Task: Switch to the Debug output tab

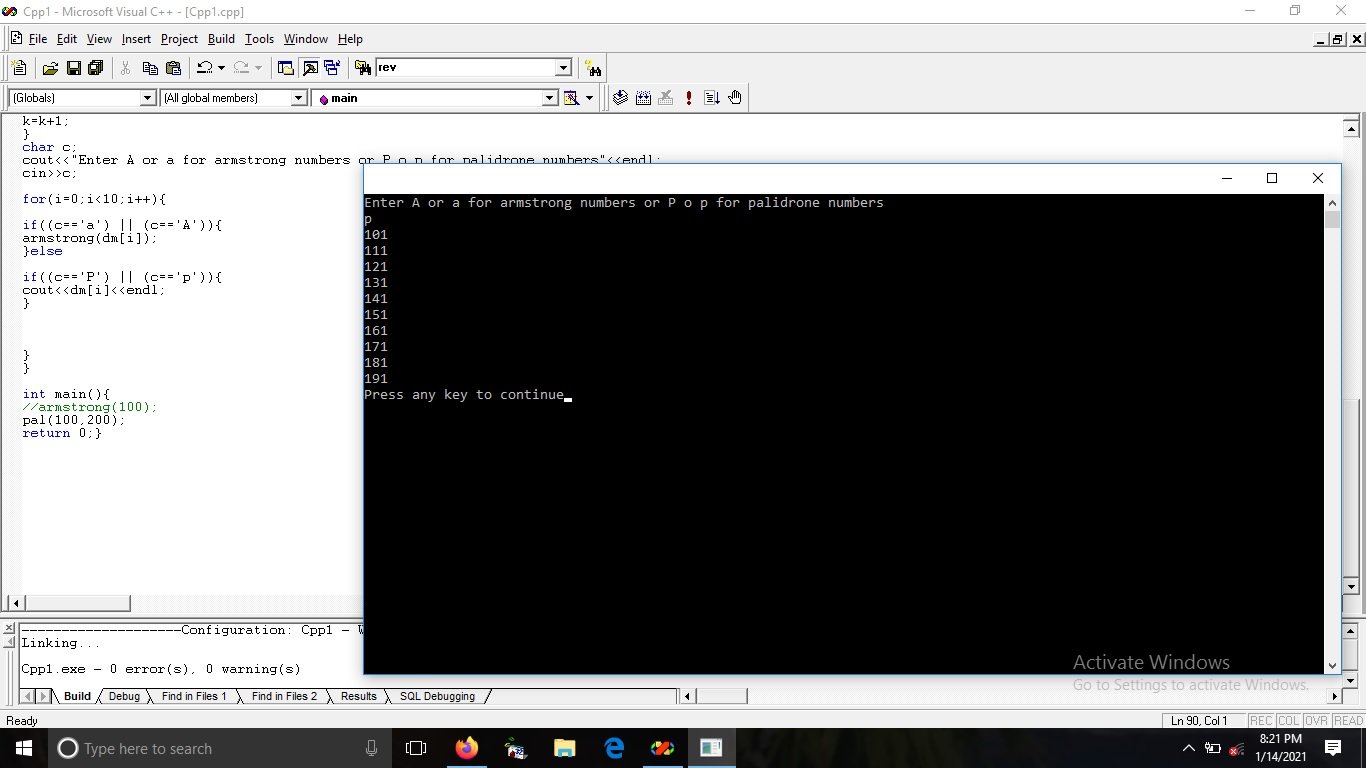Action: tap(124, 696)
